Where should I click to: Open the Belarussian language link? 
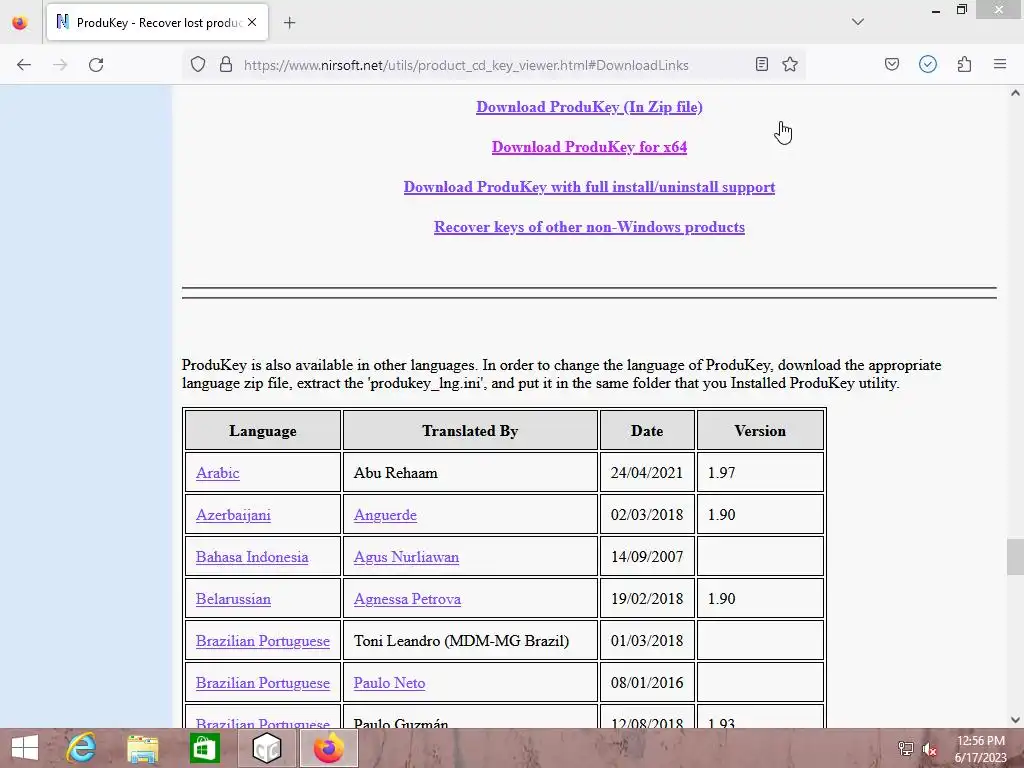pos(233,599)
